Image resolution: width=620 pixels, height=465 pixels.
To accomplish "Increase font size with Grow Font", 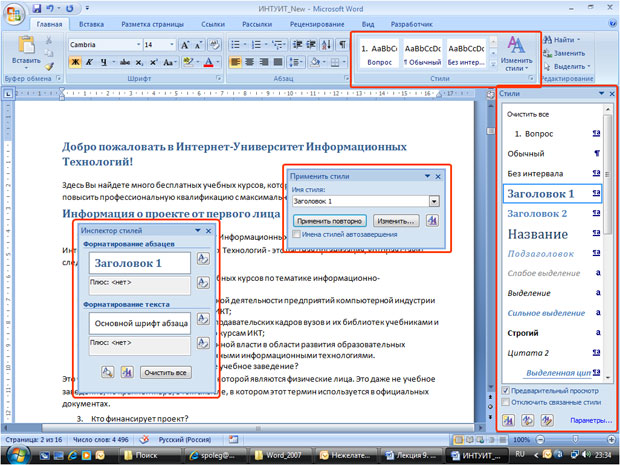I will [185, 45].
